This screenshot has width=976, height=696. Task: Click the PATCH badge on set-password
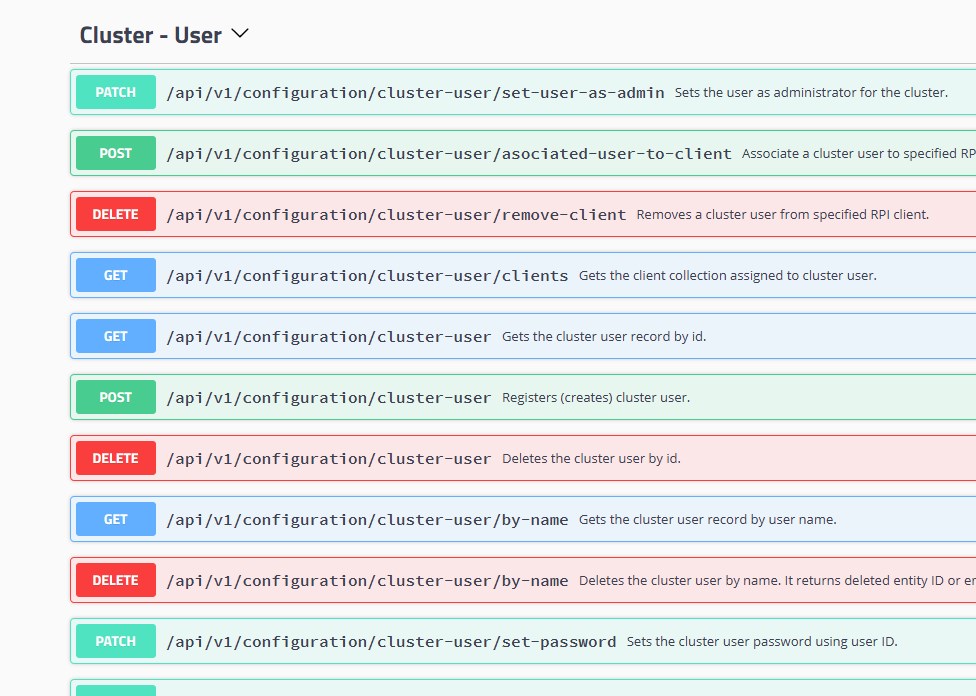(x=115, y=641)
